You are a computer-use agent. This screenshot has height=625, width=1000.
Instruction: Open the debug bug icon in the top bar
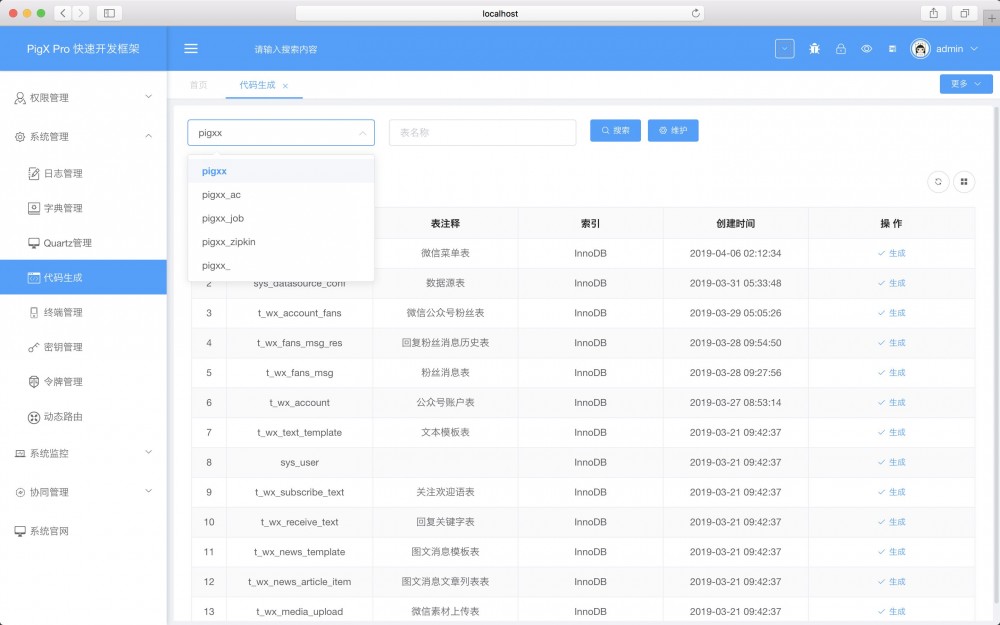click(814, 48)
